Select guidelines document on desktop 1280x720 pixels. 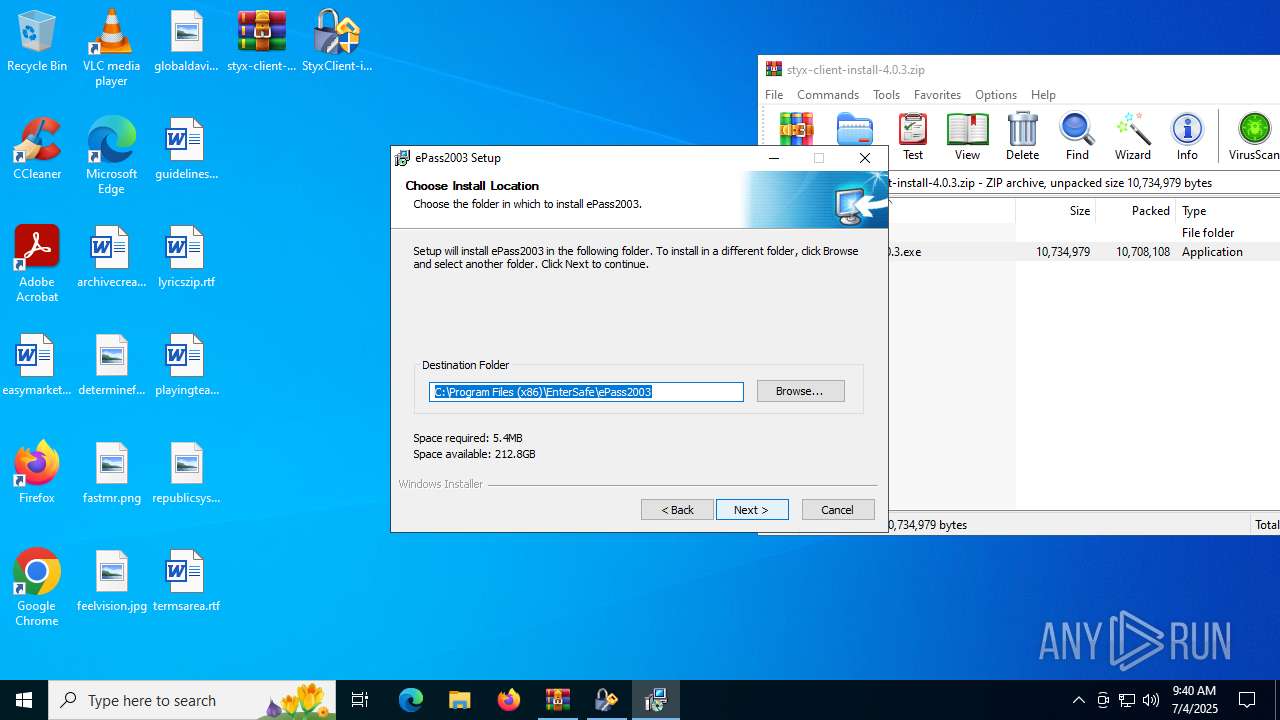tap(186, 149)
